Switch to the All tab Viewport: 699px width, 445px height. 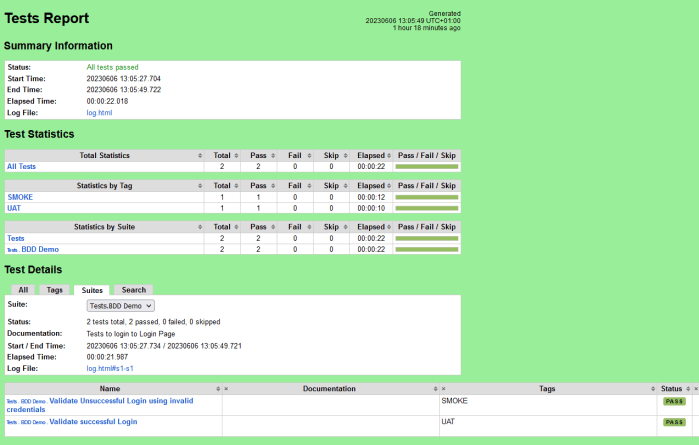[x=23, y=290]
